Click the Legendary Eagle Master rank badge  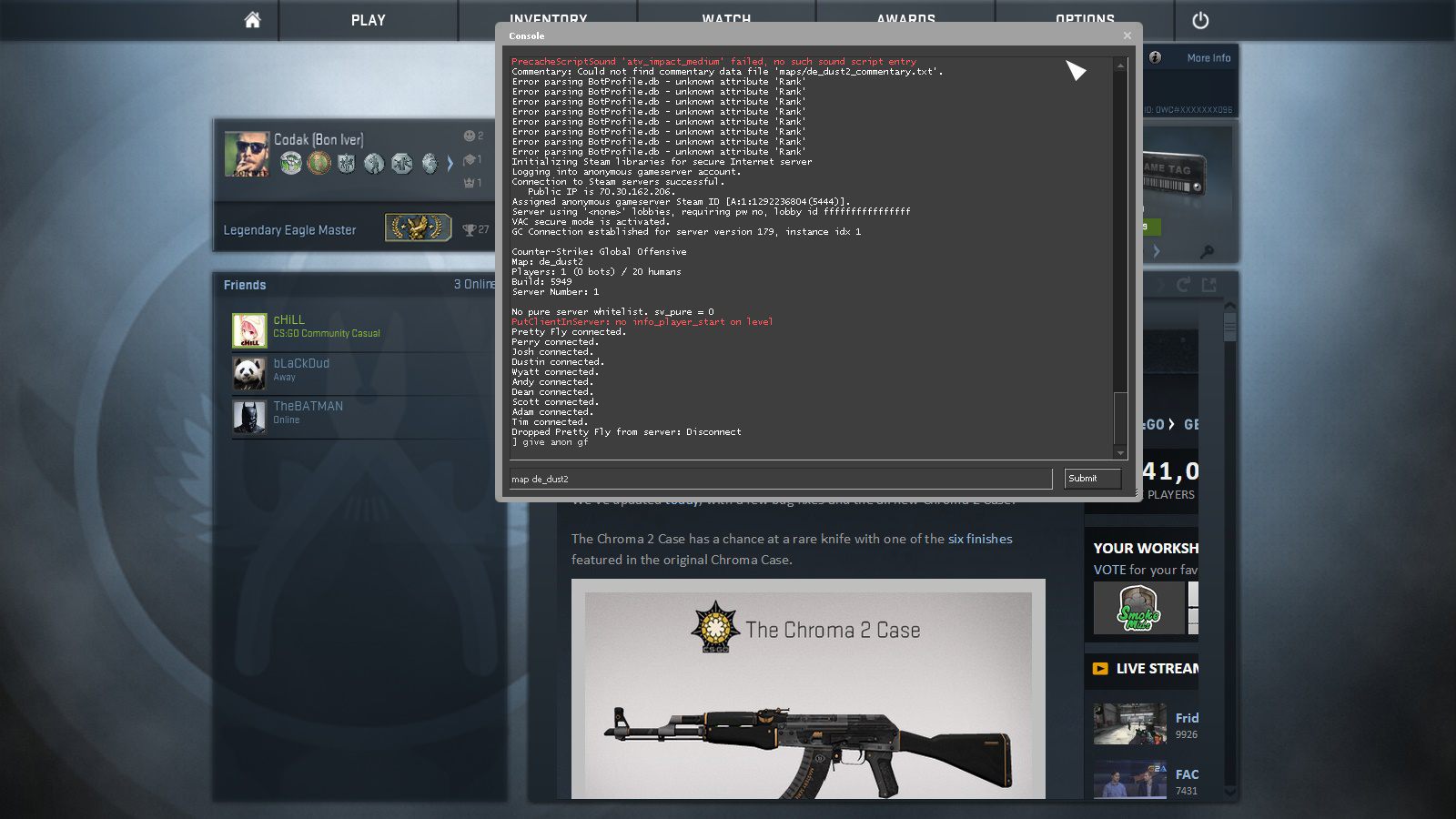click(419, 227)
